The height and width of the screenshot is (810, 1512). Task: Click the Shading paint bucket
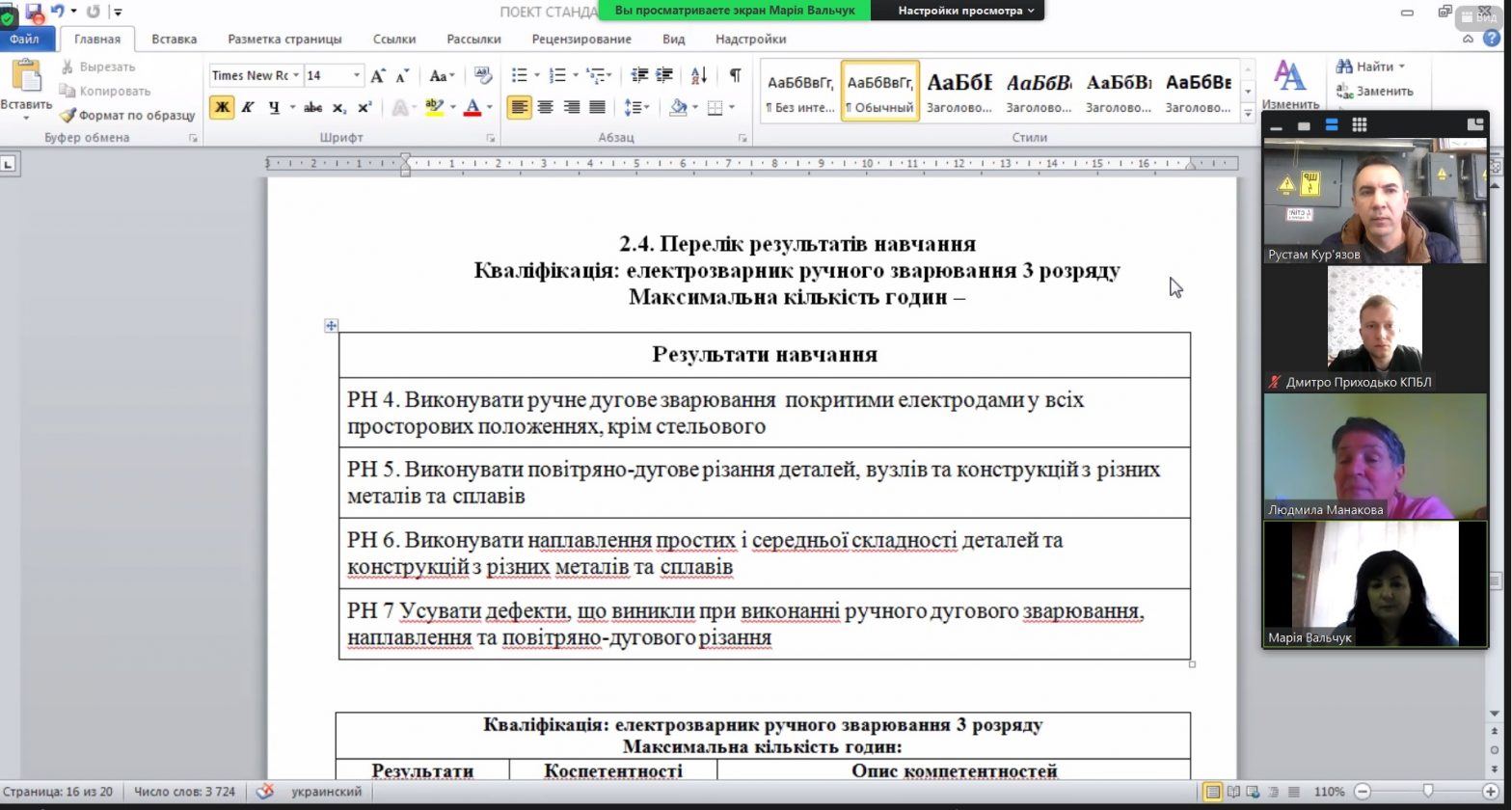coord(678,107)
